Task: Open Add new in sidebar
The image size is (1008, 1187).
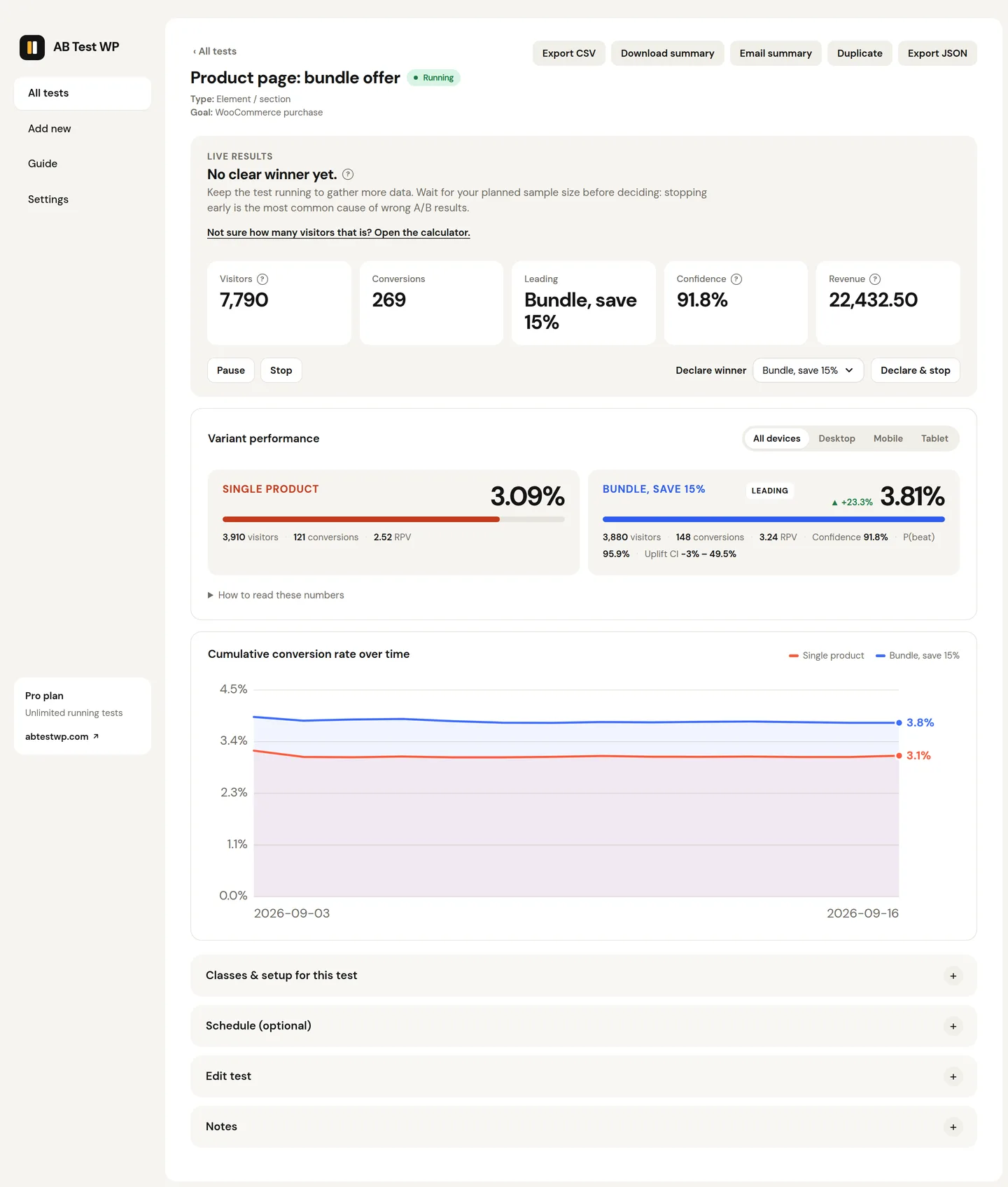Action: pos(83,129)
